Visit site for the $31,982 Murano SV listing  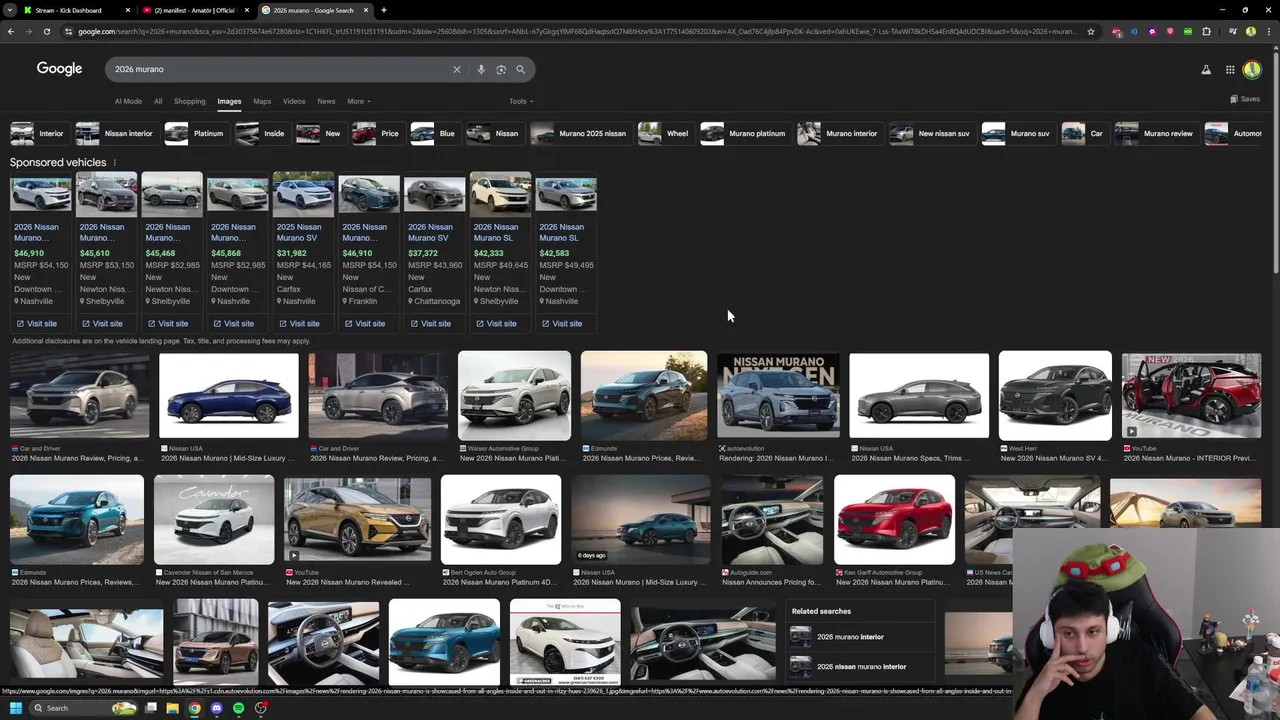point(299,323)
